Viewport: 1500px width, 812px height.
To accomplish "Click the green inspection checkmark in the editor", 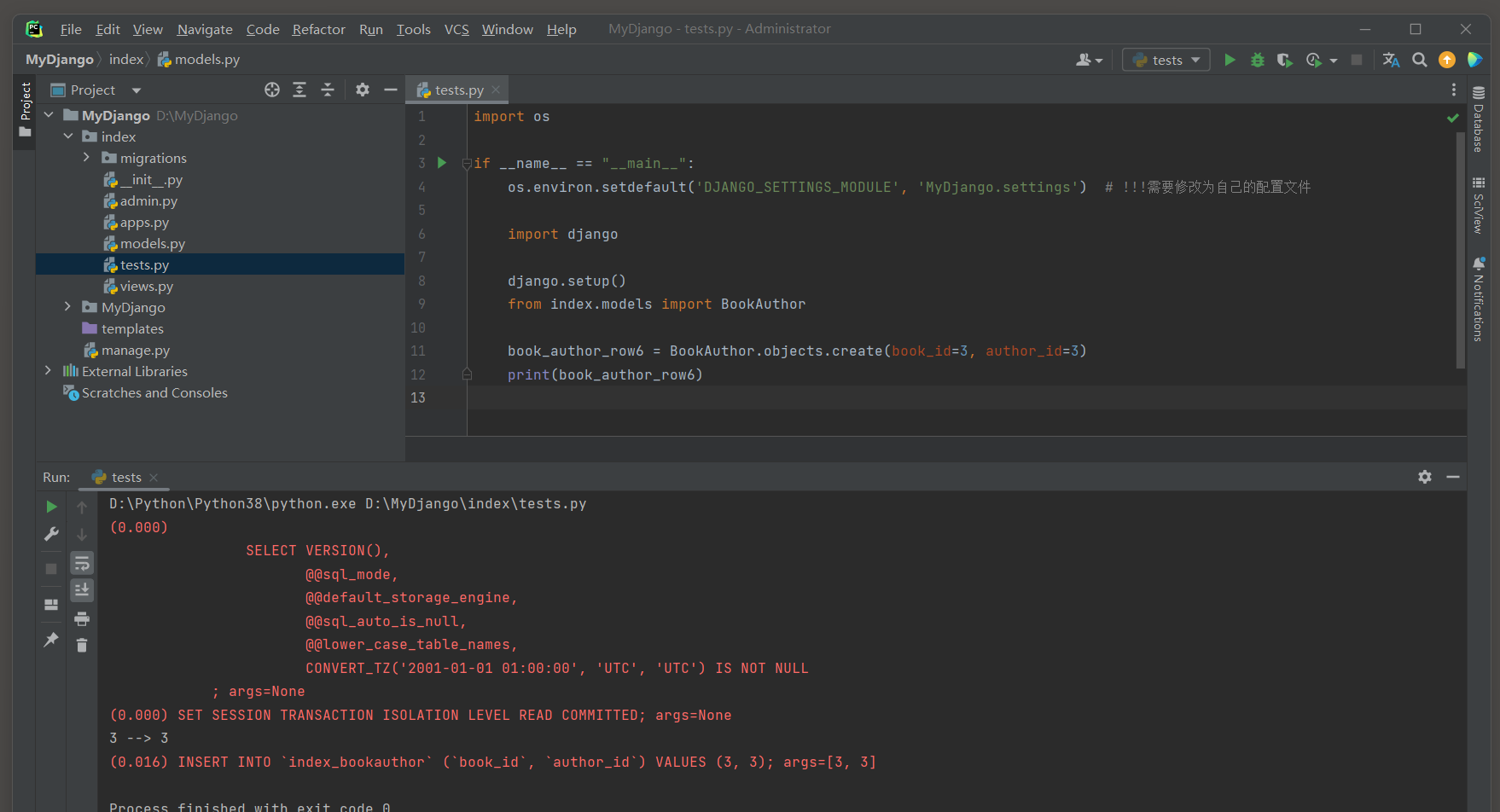I will click(x=1453, y=118).
